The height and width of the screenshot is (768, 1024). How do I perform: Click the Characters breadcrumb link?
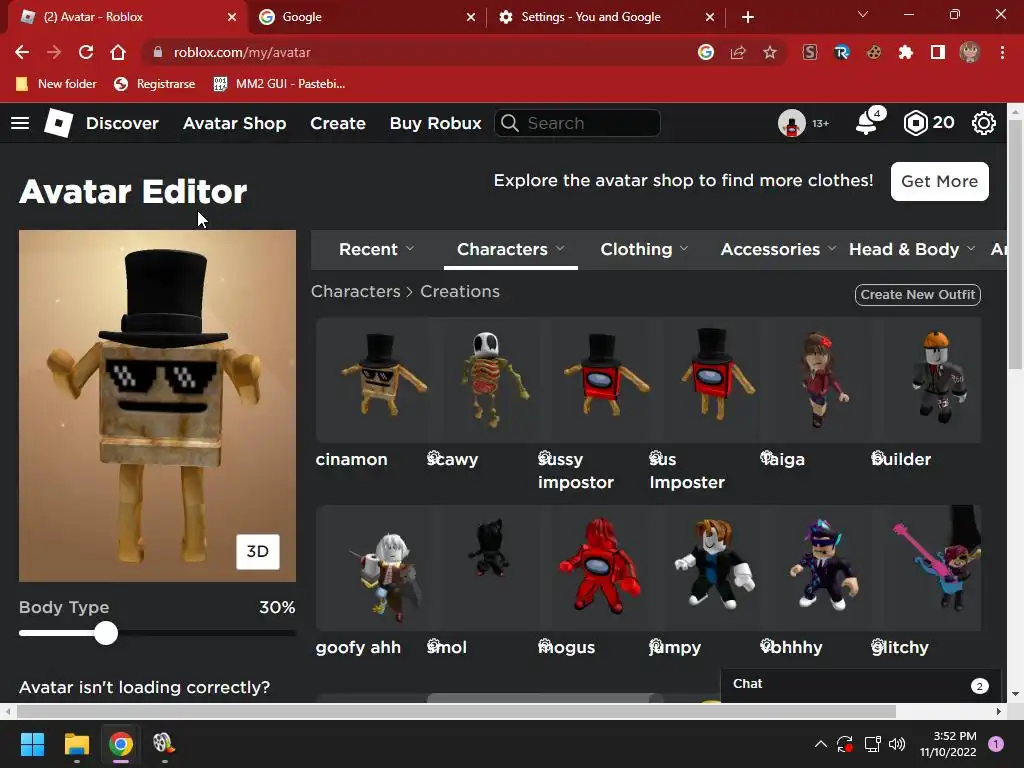(x=355, y=291)
